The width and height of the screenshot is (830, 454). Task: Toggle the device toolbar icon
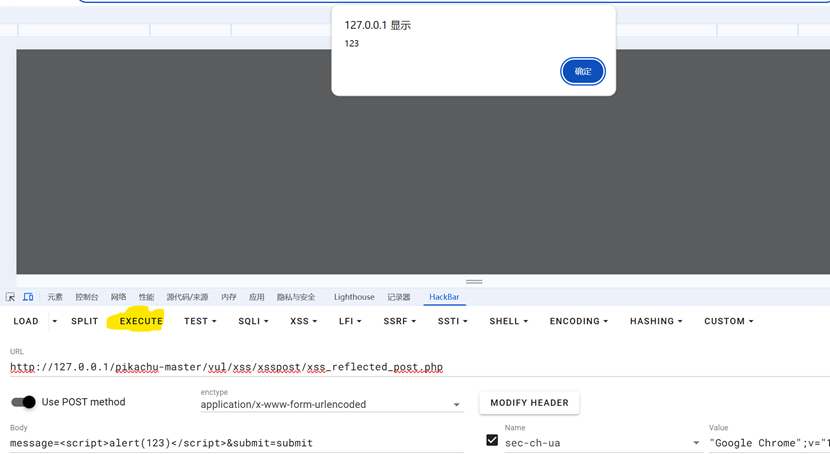28,297
